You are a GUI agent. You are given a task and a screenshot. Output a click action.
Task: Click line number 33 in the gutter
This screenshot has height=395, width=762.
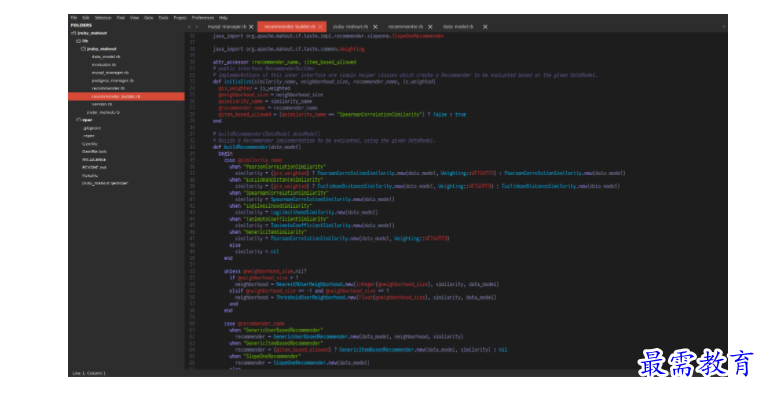(192, 147)
